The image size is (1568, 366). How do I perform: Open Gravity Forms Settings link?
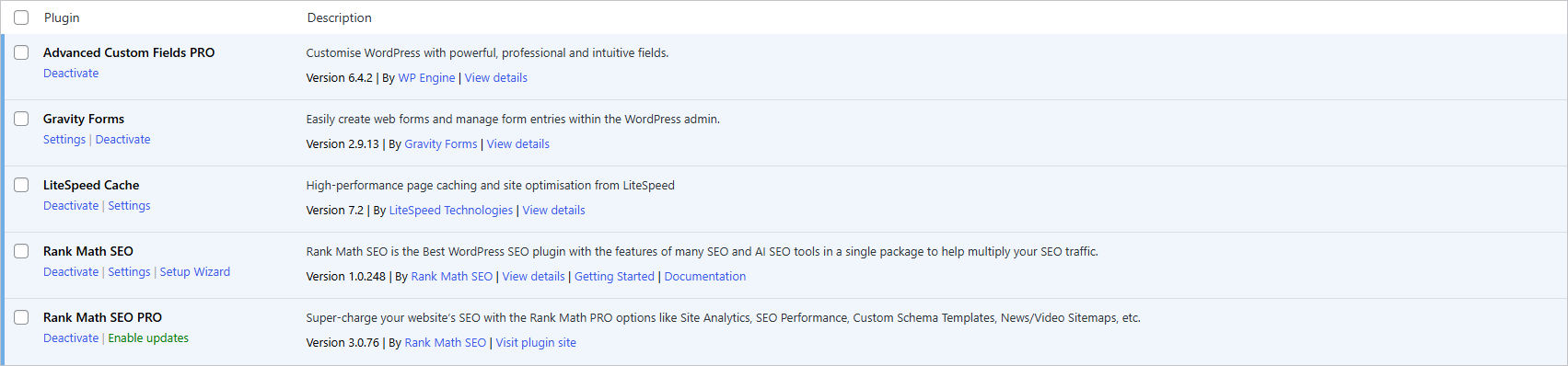pyautogui.click(x=64, y=140)
